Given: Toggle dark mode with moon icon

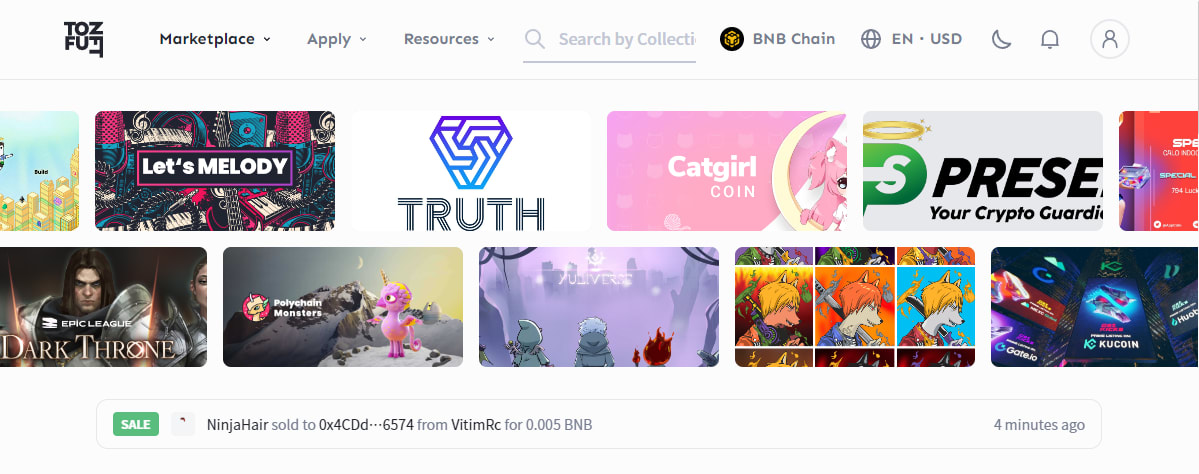Looking at the screenshot, I should click(x=1002, y=39).
